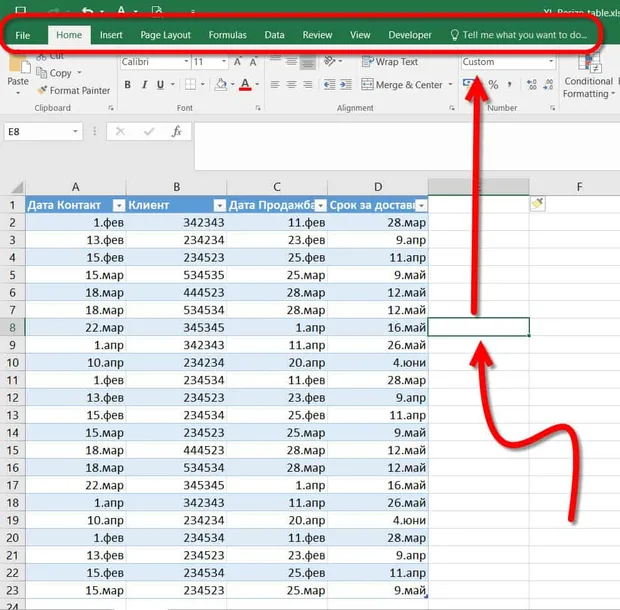Toggle Align Left horizontal alignment

275,84
